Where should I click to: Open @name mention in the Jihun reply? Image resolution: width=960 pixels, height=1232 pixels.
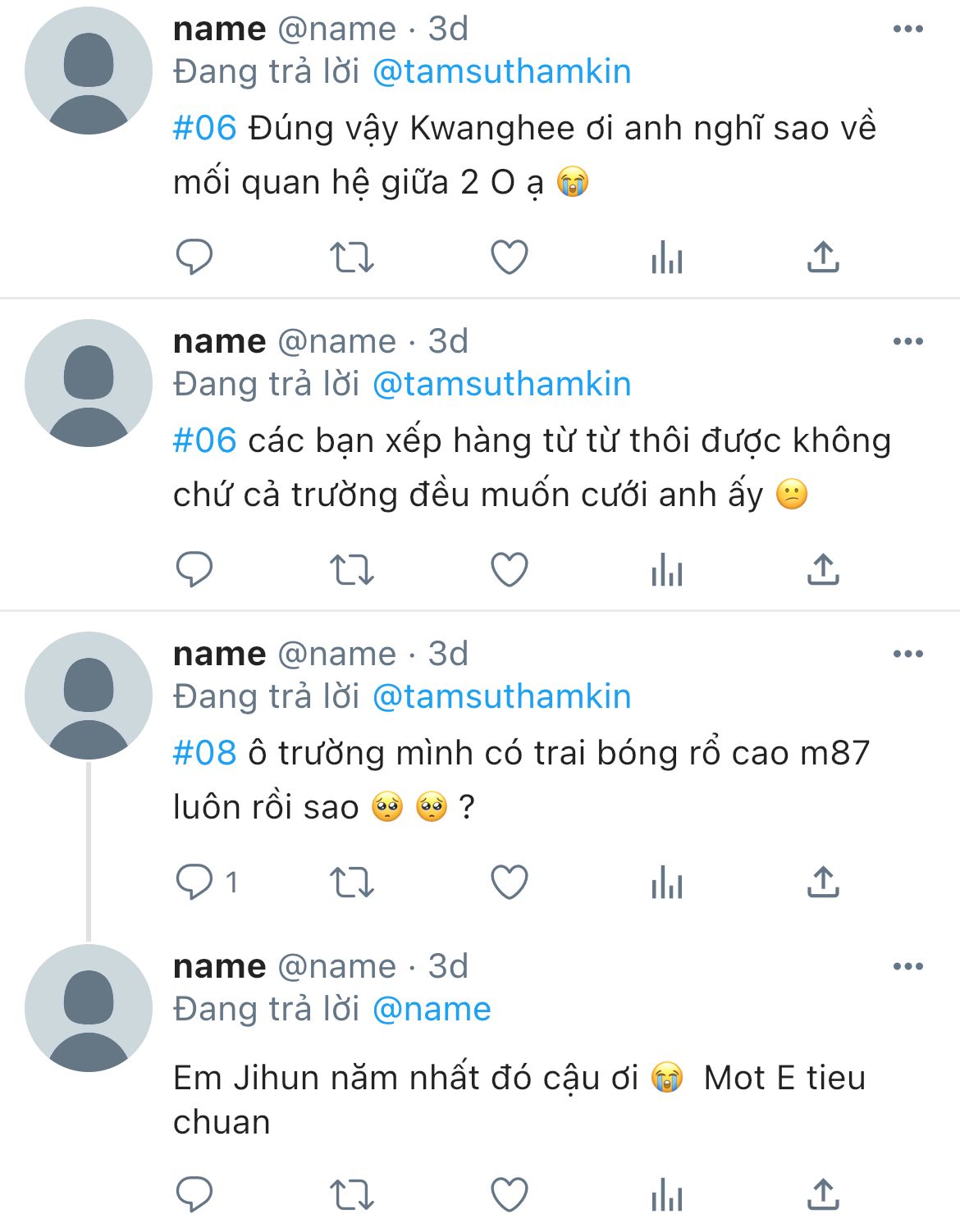(x=432, y=1010)
